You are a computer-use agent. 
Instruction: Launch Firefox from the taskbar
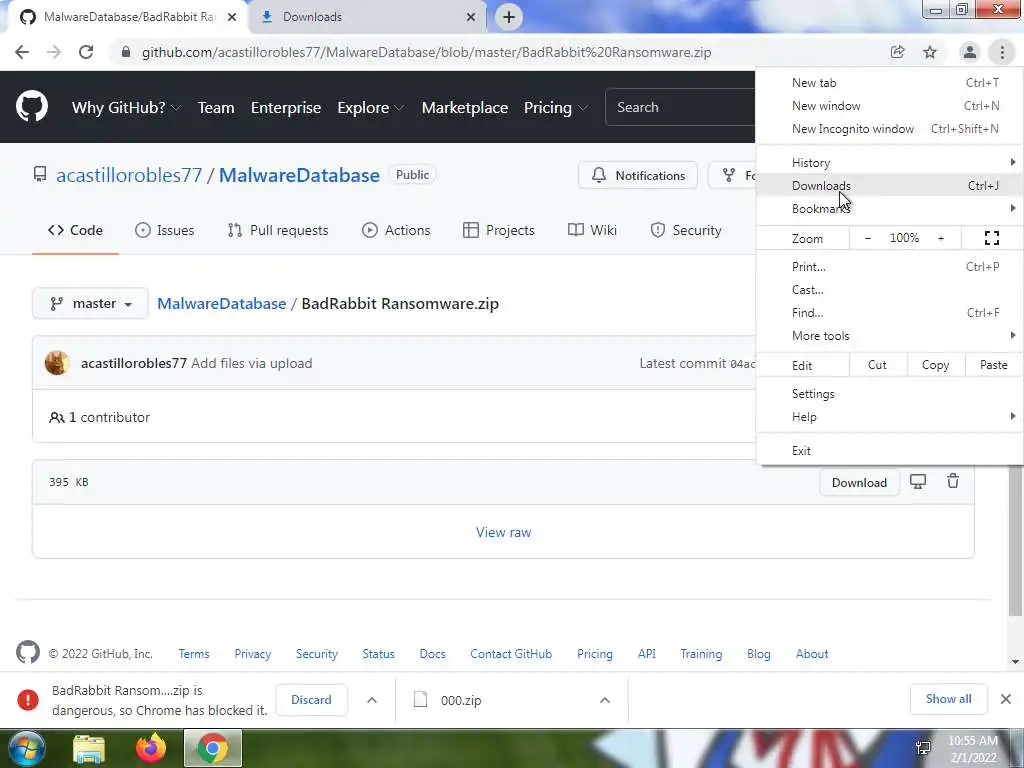[151, 748]
